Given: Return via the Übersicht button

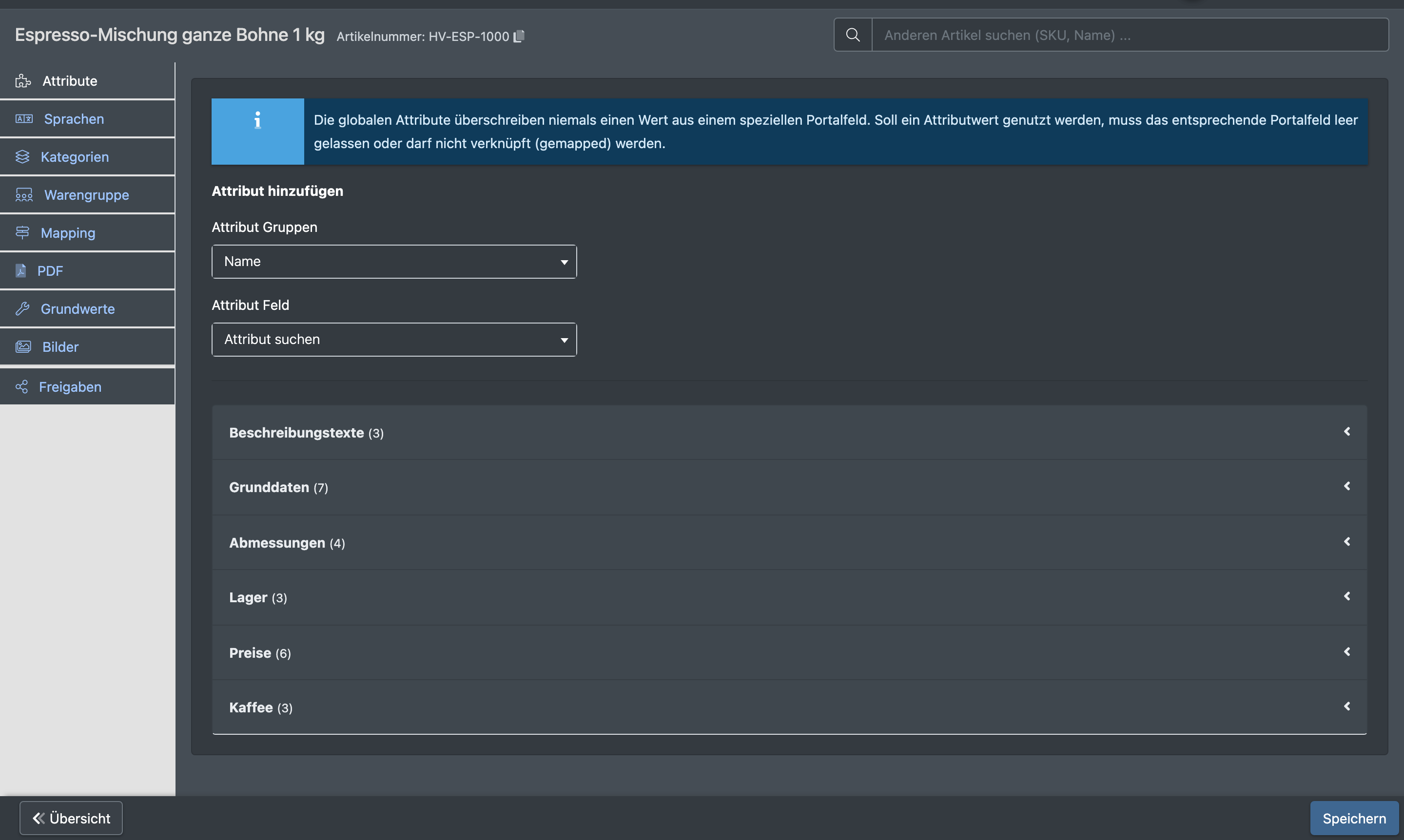Looking at the screenshot, I should coord(71,818).
